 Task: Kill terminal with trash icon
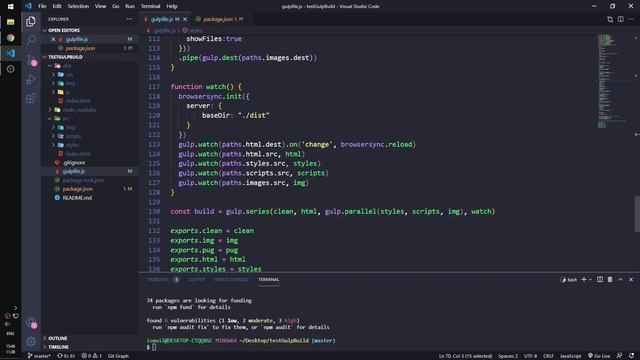click(x=610, y=280)
